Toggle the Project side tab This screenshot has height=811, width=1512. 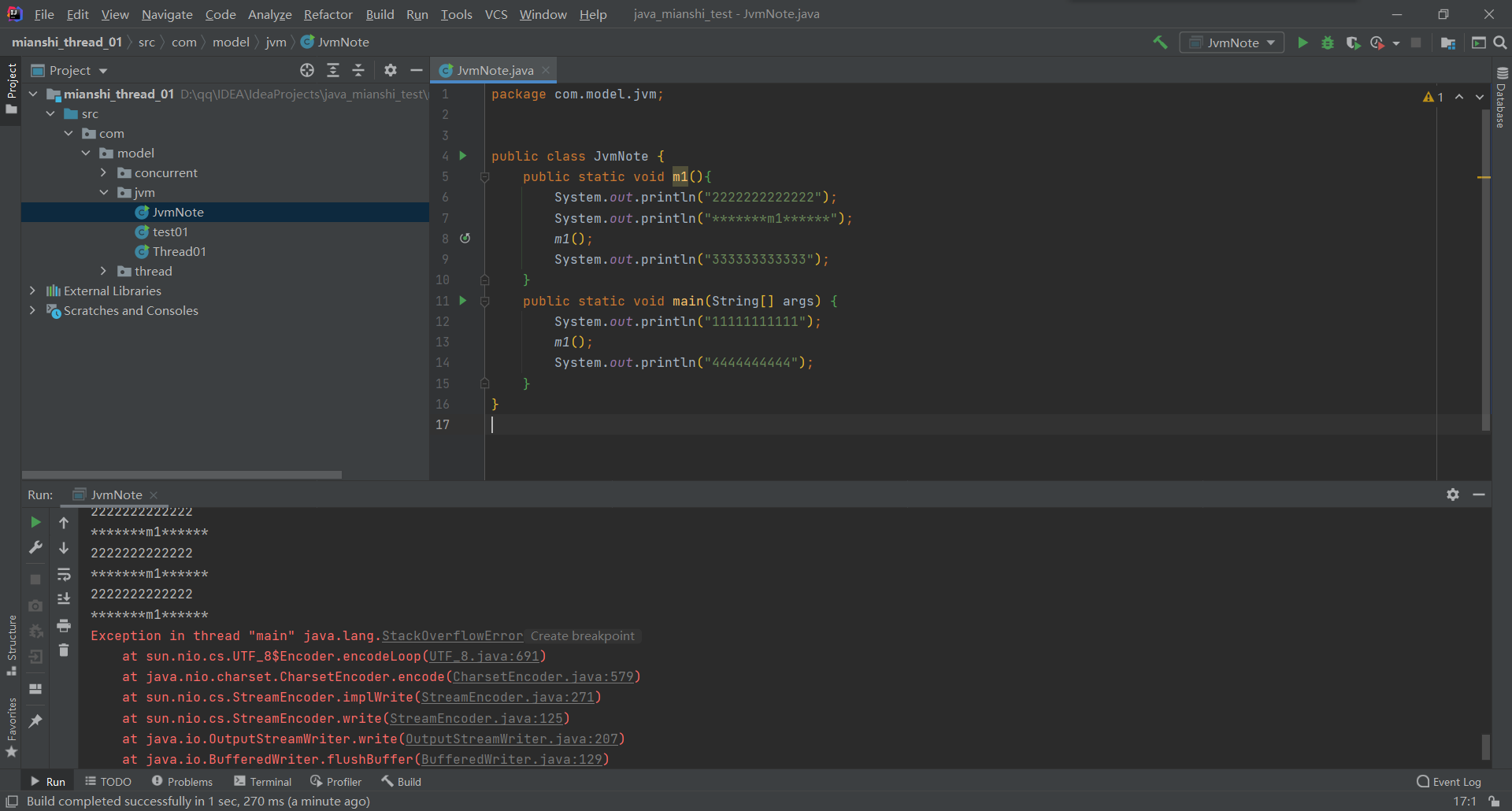pyautogui.click(x=11, y=87)
